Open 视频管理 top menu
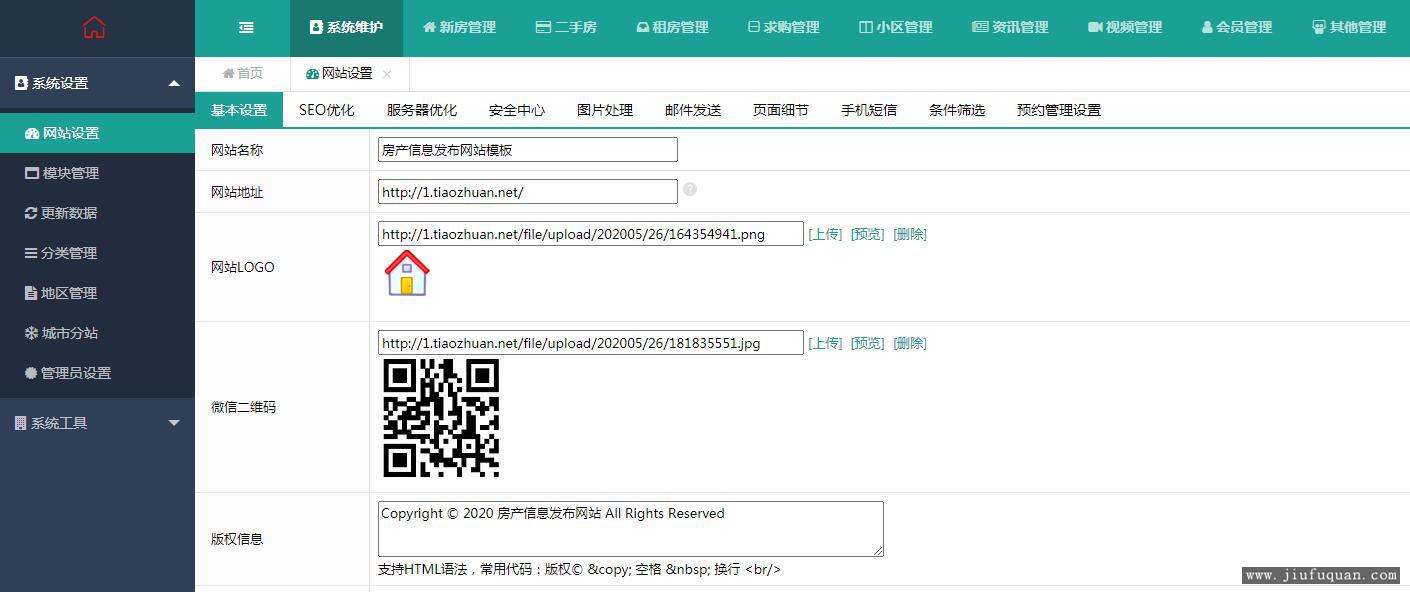Image resolution: width=1410 pixels, height=592 pixels. [x=1125, y=27]
